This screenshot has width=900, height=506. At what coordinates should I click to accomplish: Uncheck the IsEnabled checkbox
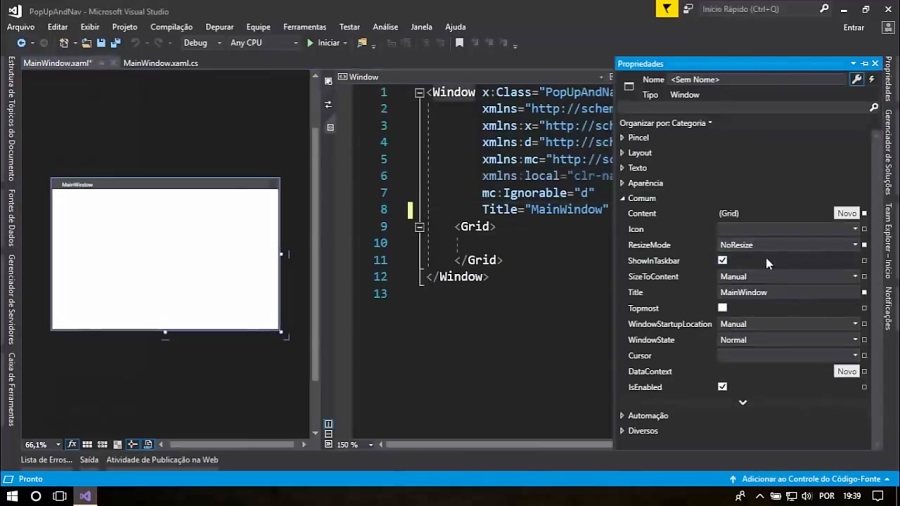722,387
